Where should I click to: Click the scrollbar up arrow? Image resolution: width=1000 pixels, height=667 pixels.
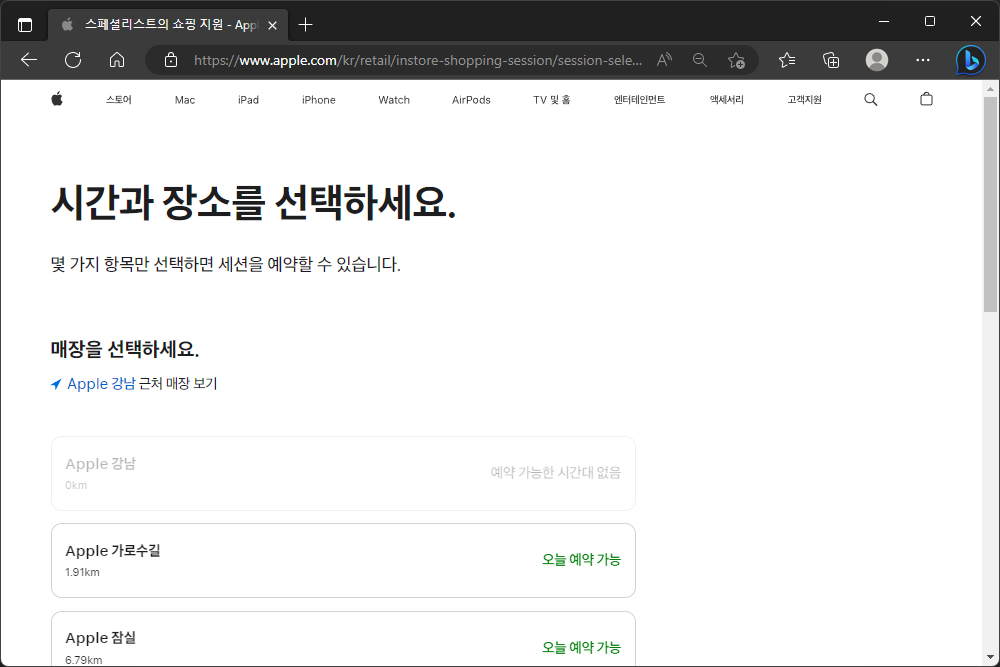990,89
